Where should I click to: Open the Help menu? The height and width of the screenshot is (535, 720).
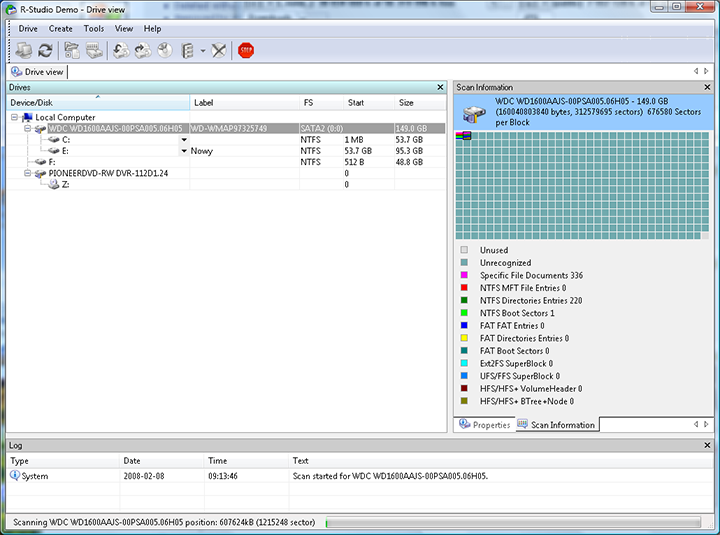click(152, 28)
